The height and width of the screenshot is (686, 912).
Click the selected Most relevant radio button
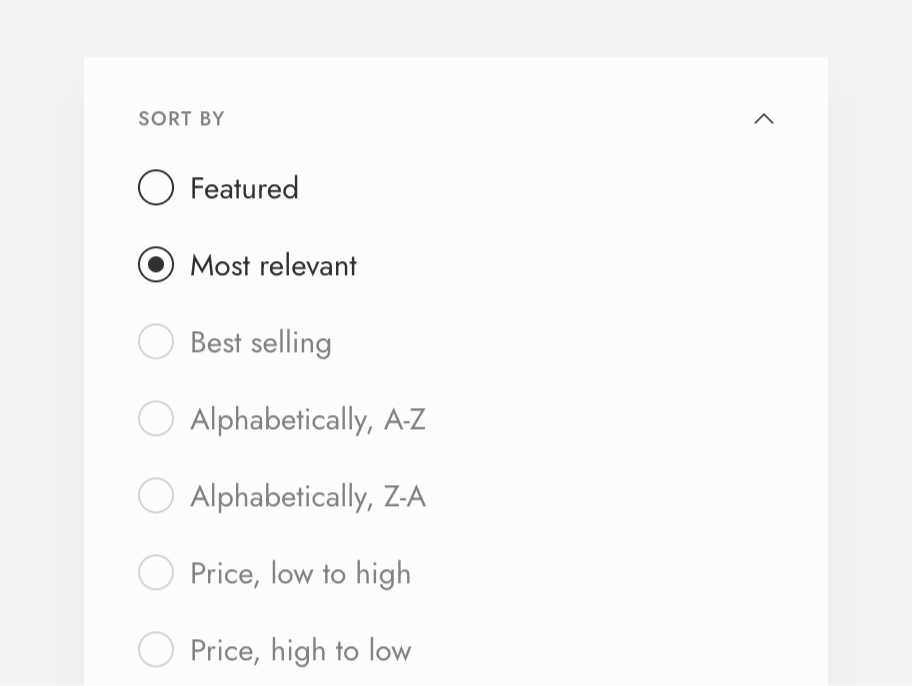click(156, 265)
